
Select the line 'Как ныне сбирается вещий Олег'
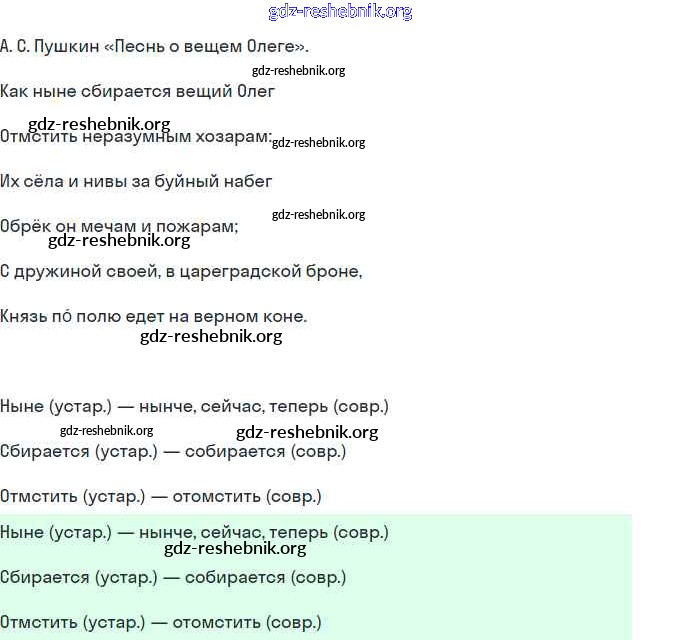(137, 91)
